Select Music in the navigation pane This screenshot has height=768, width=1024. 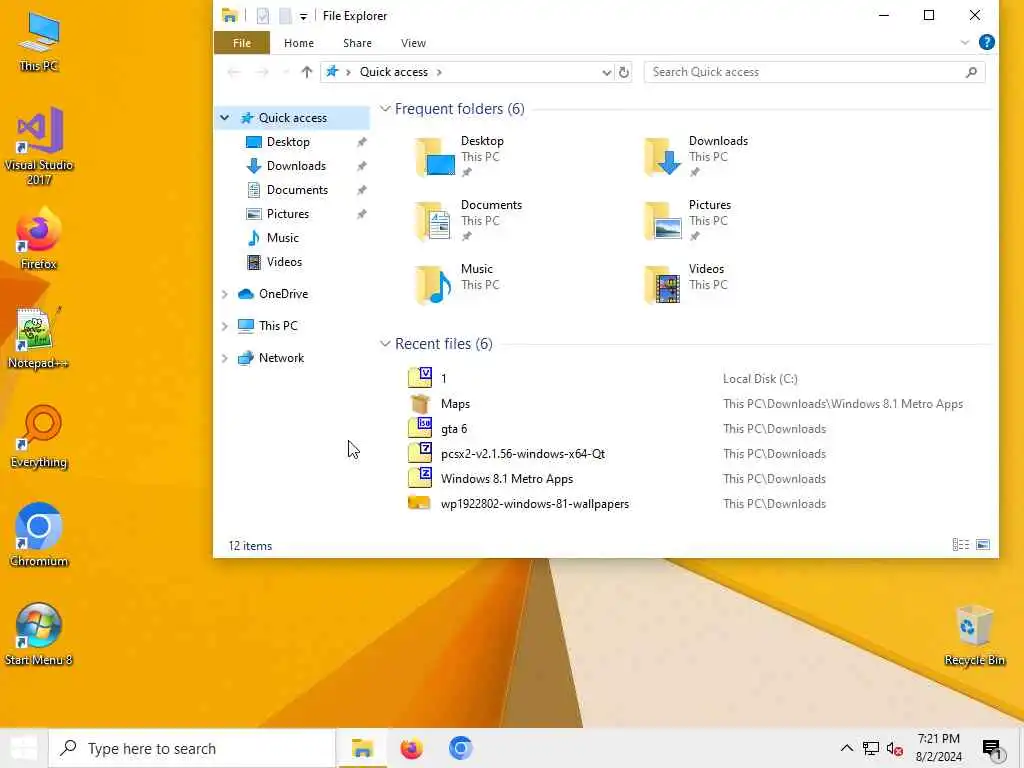[x=282, y=238]
